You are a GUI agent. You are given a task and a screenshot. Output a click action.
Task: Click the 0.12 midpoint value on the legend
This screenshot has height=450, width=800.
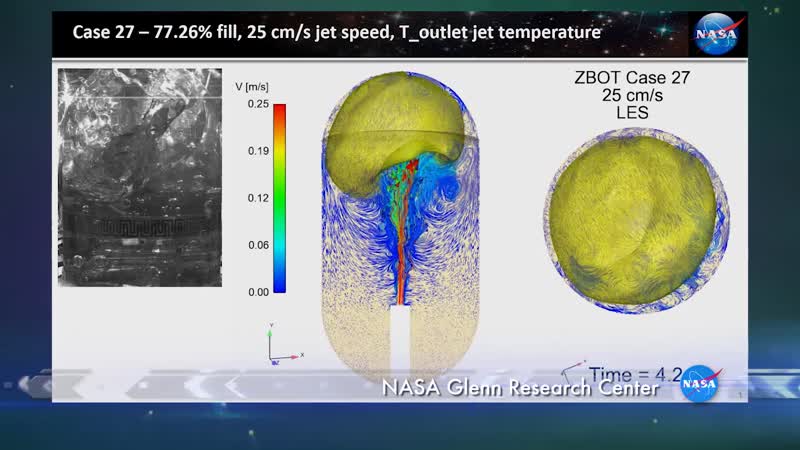click(258, 198)
